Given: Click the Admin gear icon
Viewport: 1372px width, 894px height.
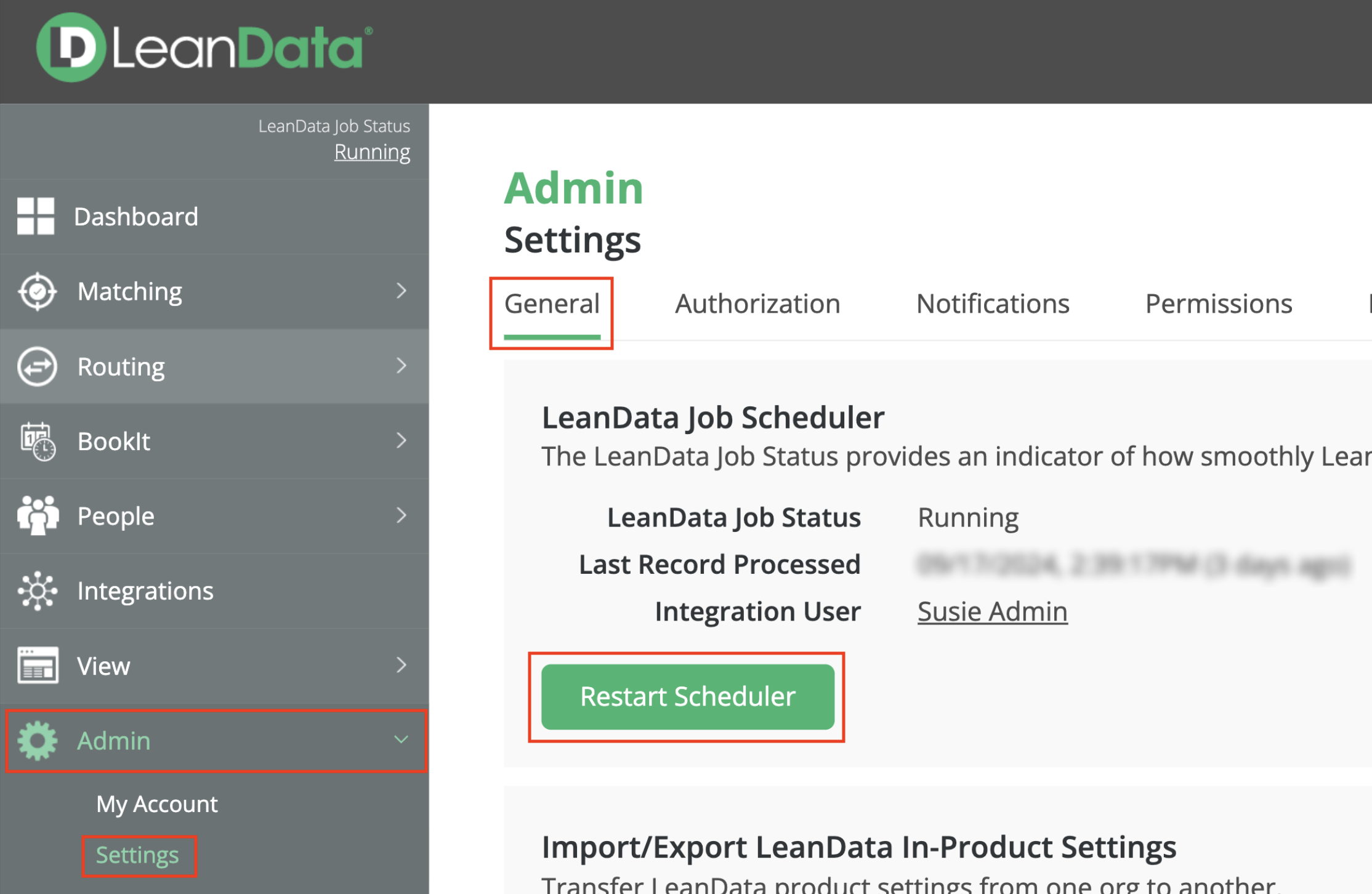Looking at the screenshot, I should point(38,741).
